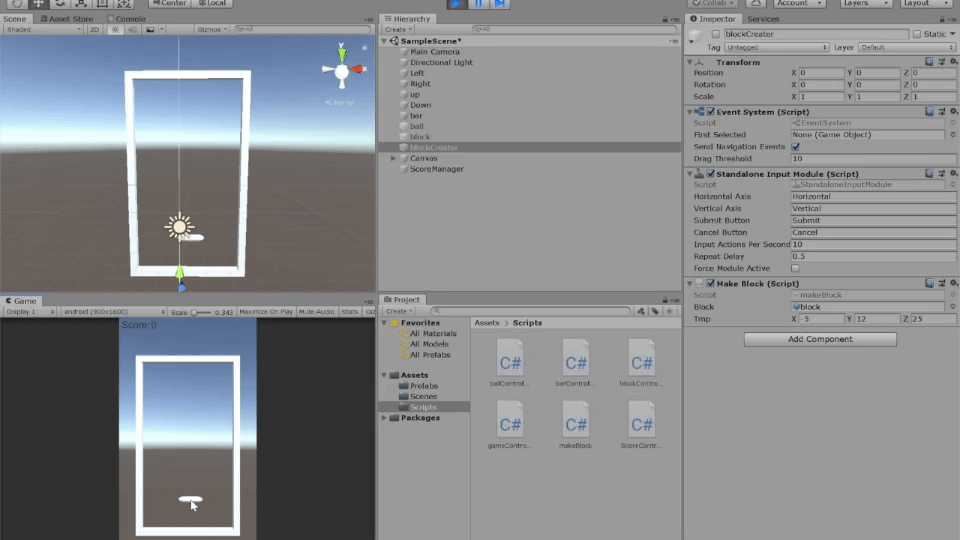Click the Add Component button

click(820, 340)
